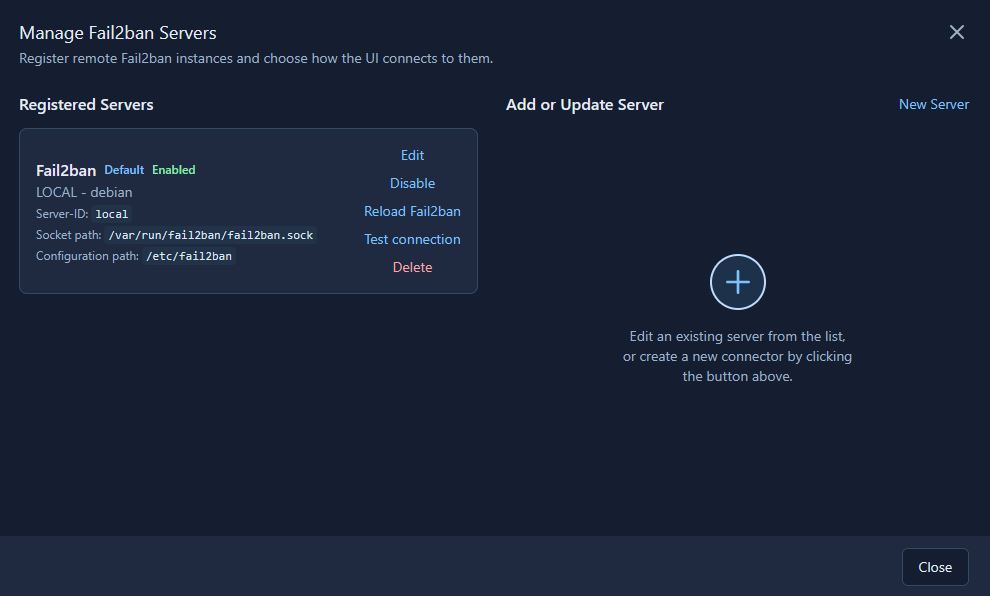Click the Close button at the bottom
990x596 pixels.
pyautogui.click(x=935, y=567)
